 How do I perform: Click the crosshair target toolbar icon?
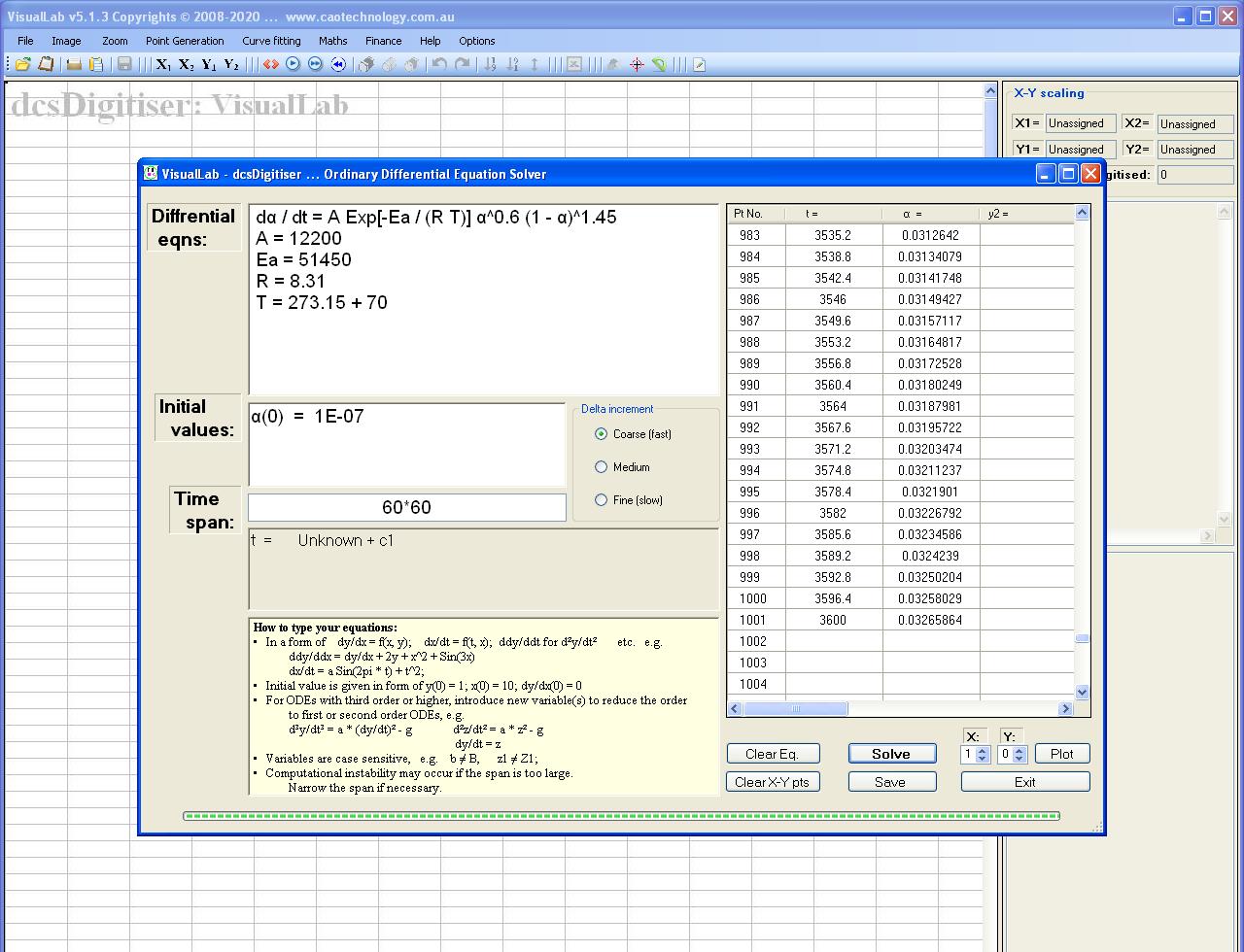[637, 65]
